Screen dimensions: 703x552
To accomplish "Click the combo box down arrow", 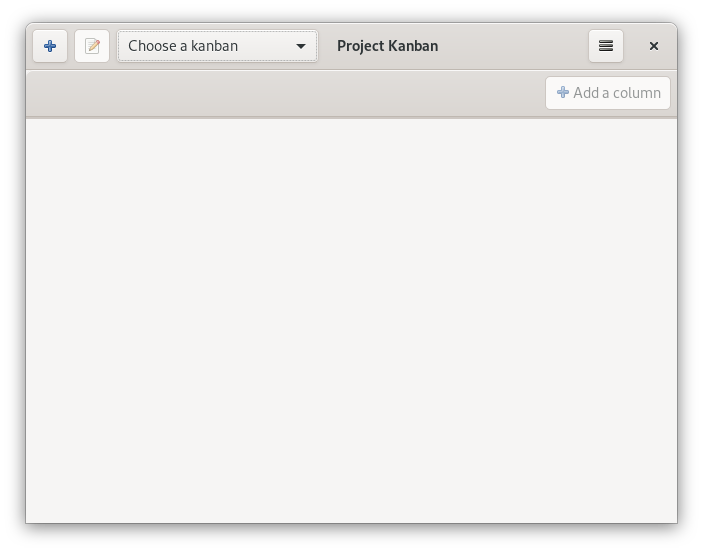I will tap(300, 46).
